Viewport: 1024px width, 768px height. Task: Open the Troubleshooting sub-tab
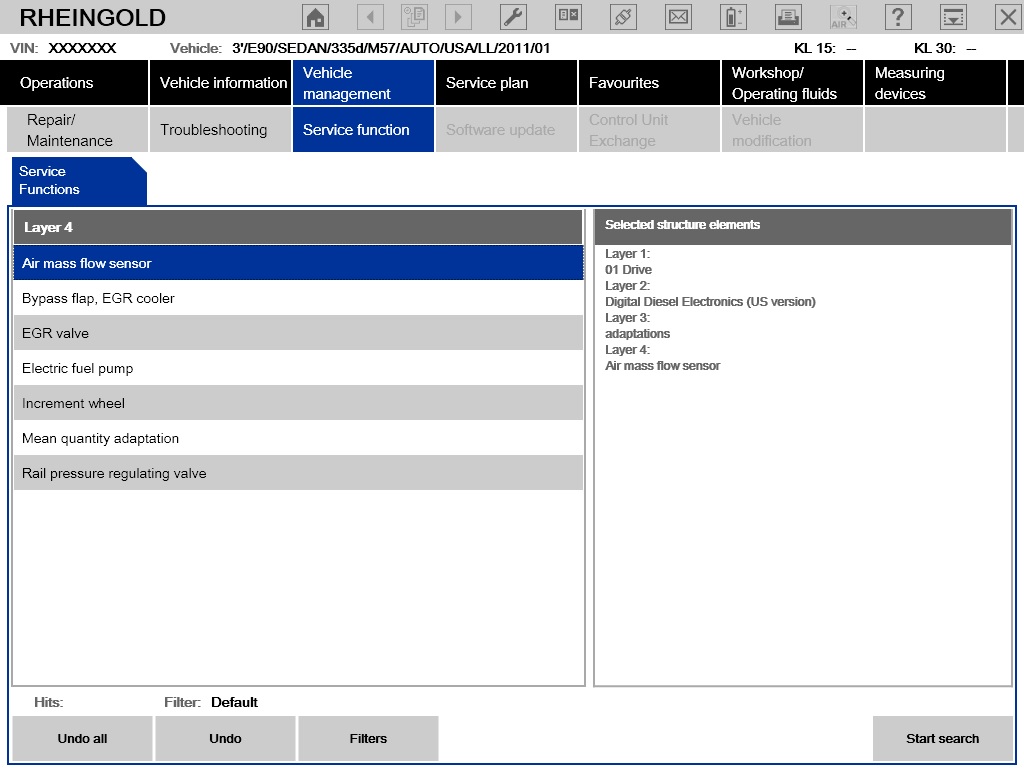tap(221, 130)
